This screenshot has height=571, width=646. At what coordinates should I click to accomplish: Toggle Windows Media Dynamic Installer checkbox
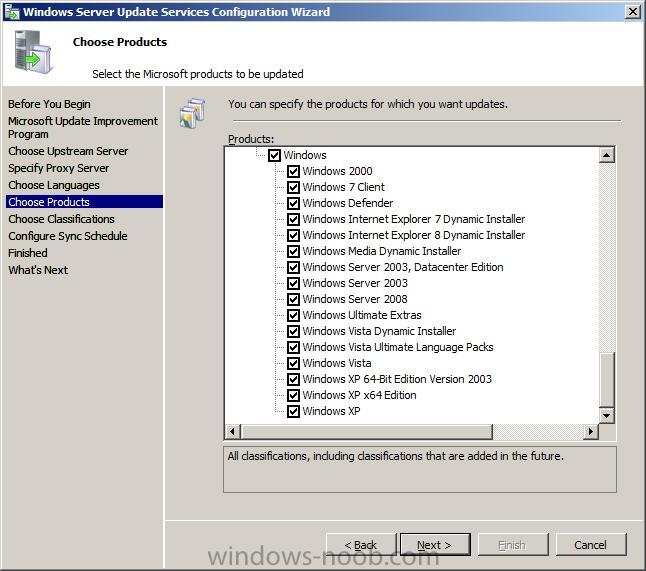(x=293, y=251)
